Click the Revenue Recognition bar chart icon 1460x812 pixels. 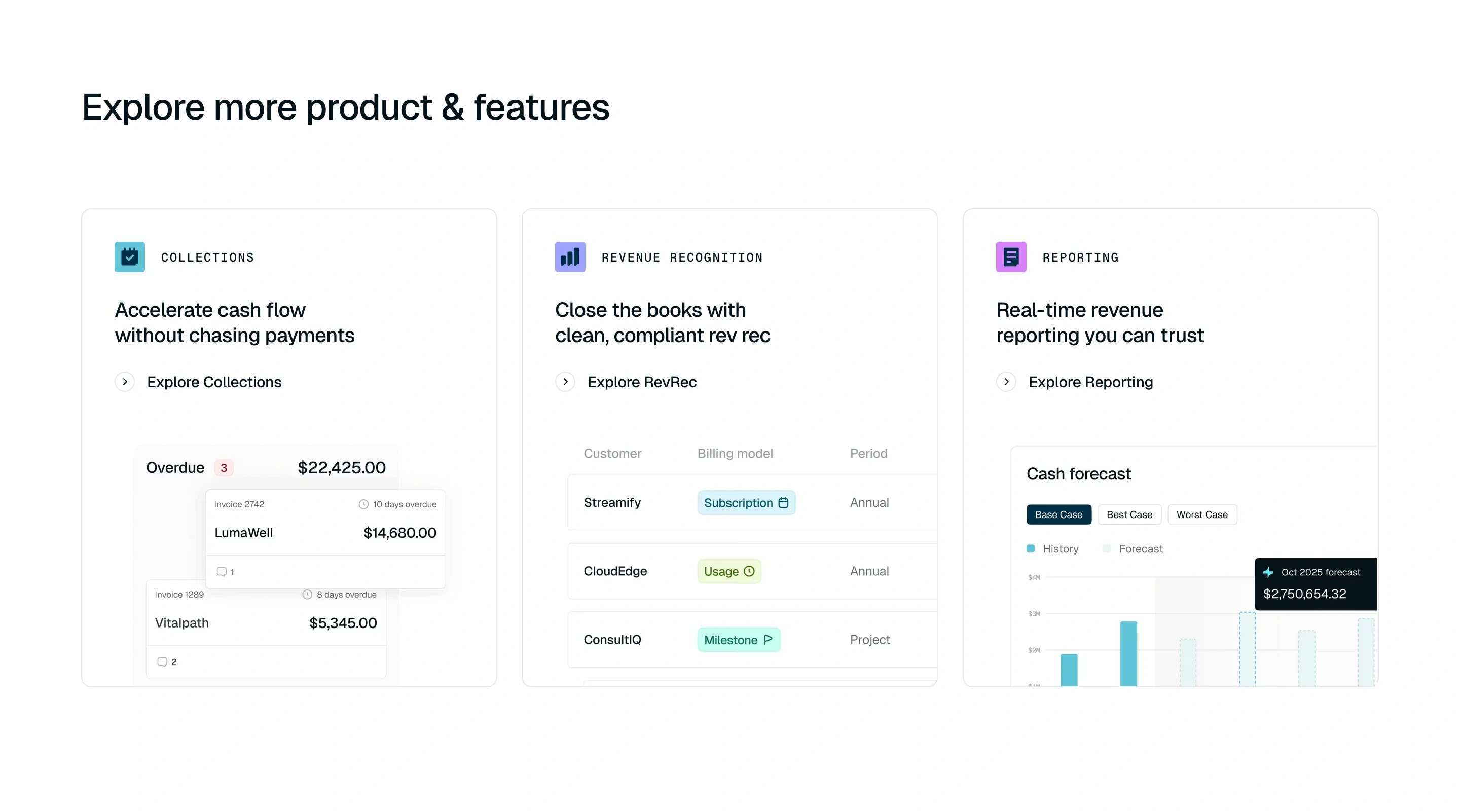tap(570, 256)
